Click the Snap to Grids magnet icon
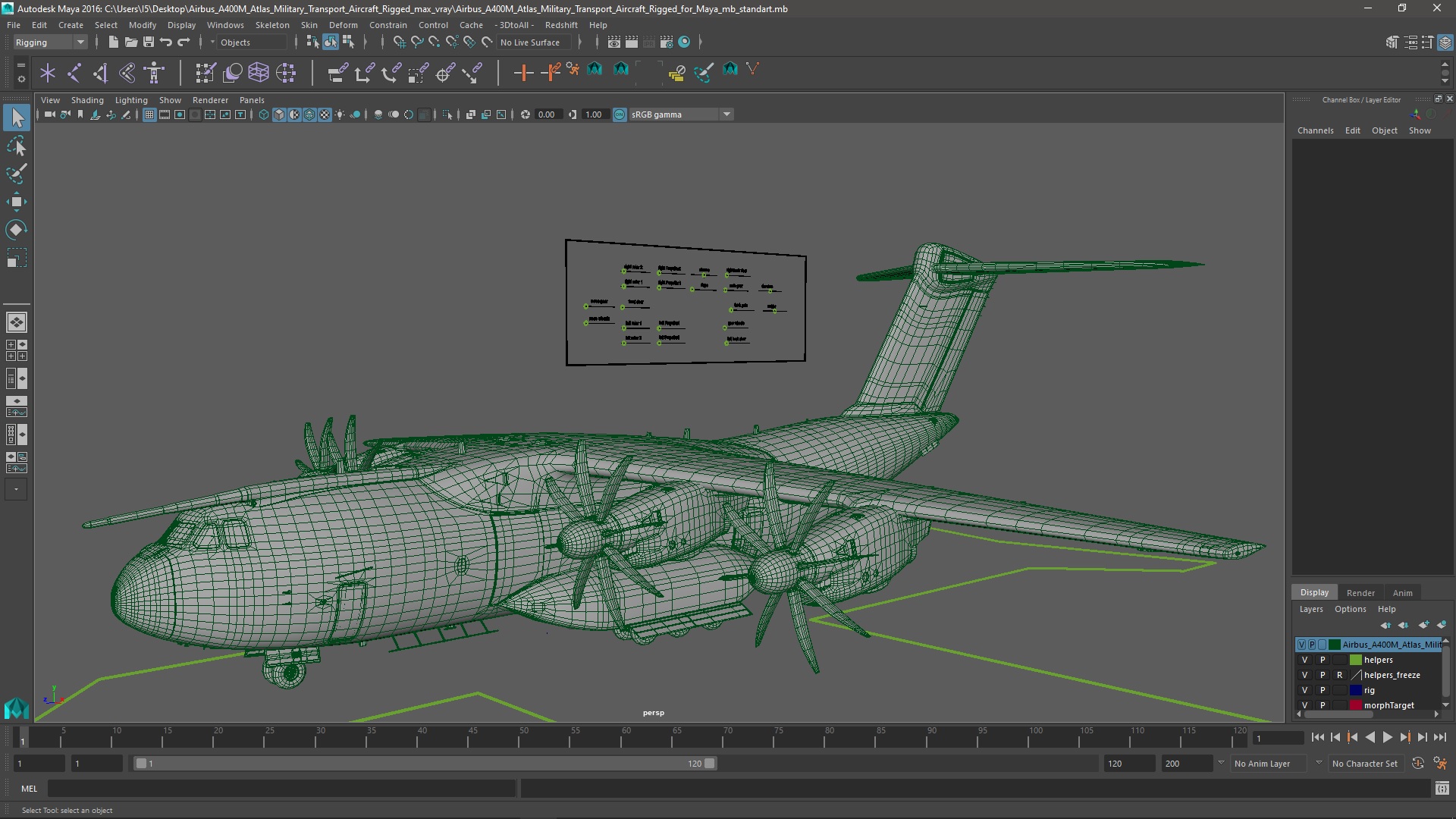The height and width of the screenshot is (819, 1456). pos(399,42)
